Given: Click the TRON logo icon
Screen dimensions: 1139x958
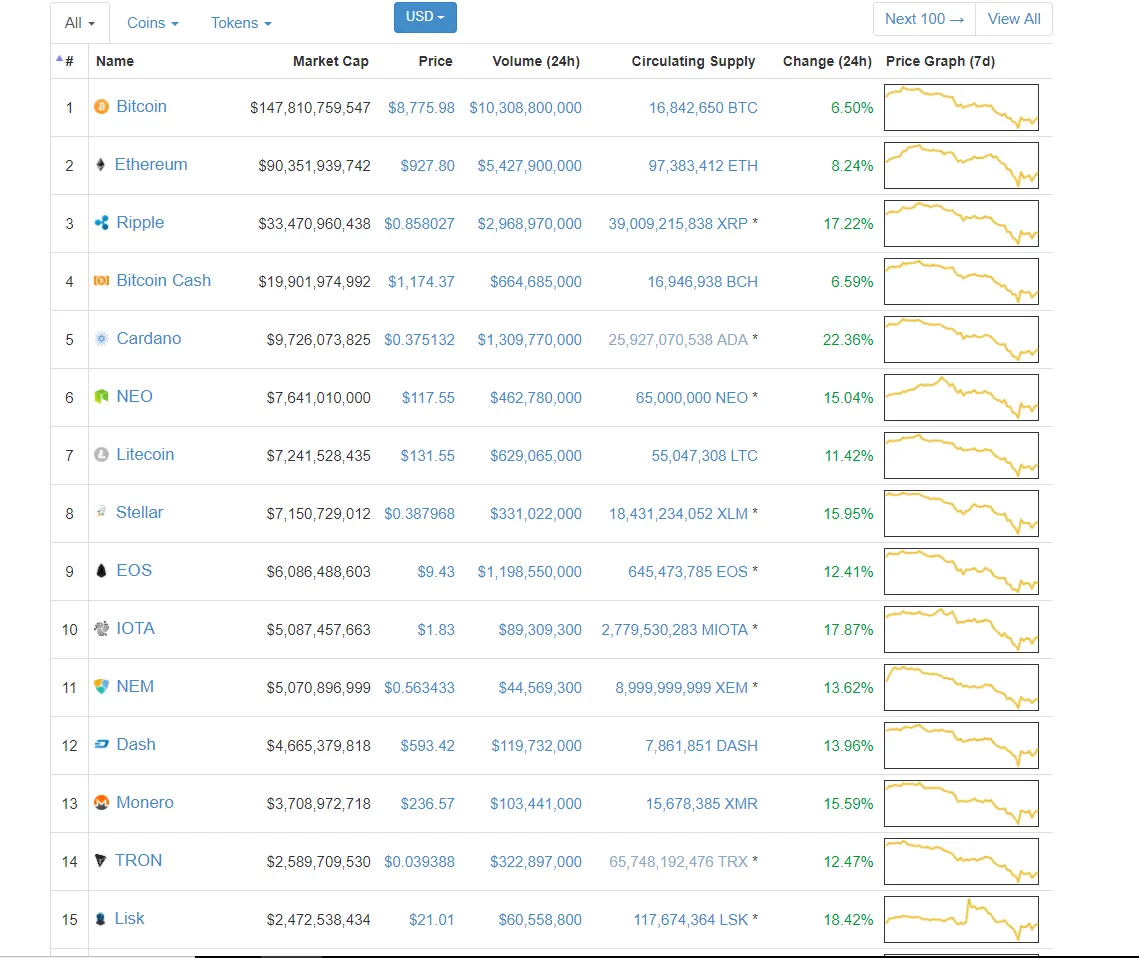Looking at the screenshot, I should [x=100, y=860].
